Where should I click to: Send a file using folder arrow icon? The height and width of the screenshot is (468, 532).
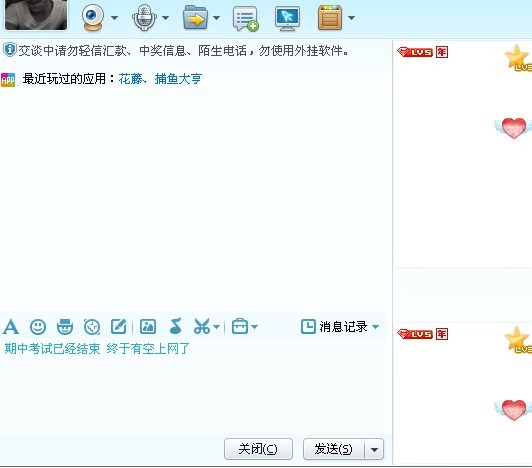[195, 18]
